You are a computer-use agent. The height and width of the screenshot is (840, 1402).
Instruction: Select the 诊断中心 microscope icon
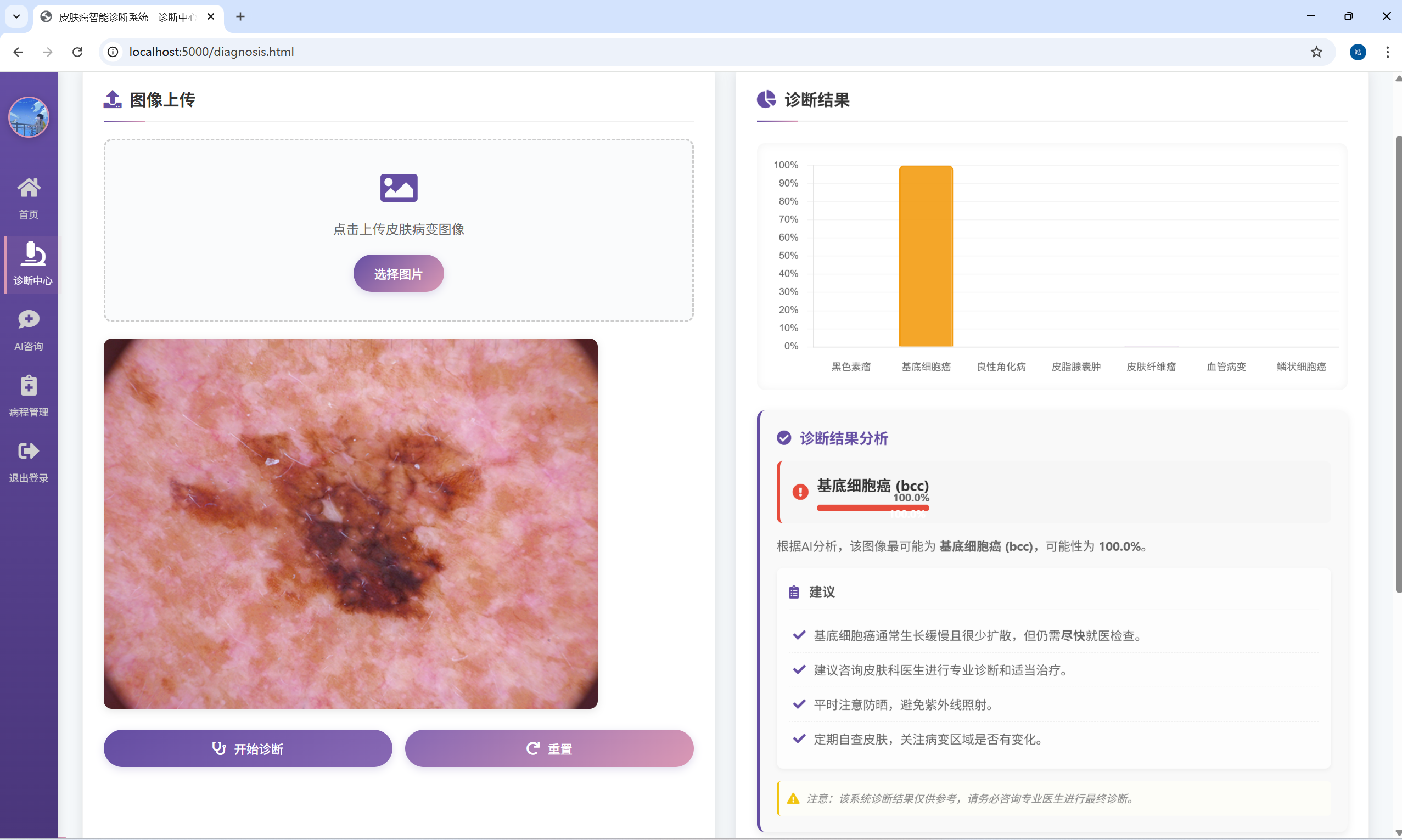(32, 254)
